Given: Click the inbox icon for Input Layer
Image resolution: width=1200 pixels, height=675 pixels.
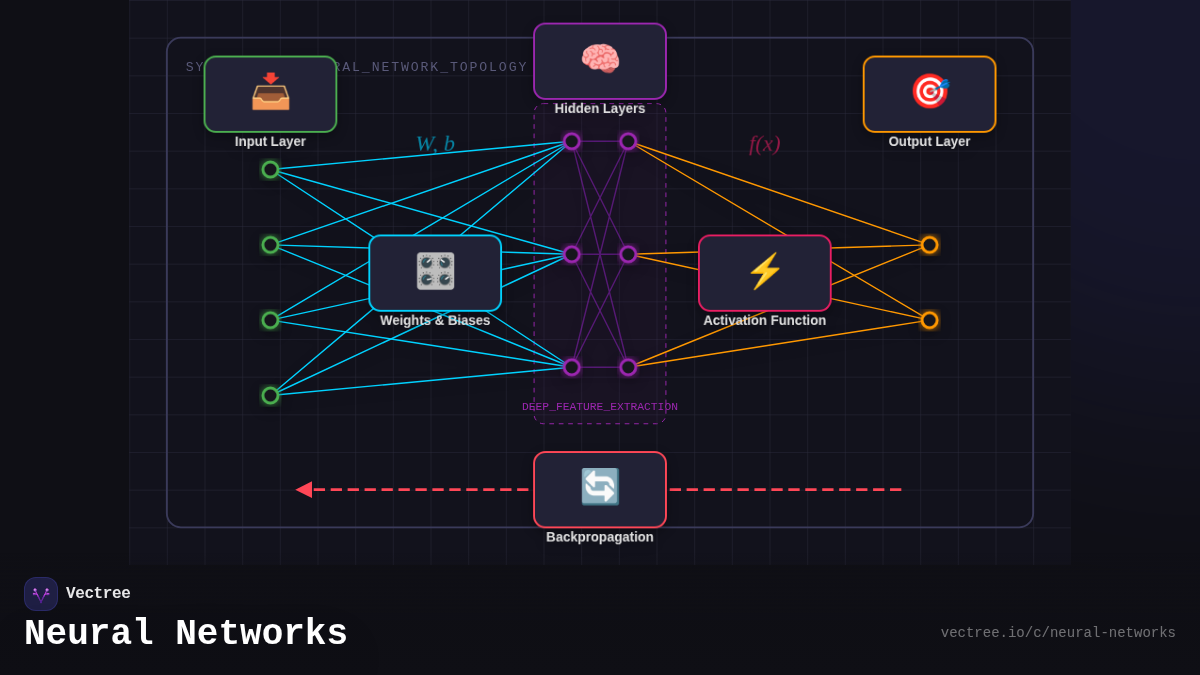Looking at the screenshot, I should [269, 93].
